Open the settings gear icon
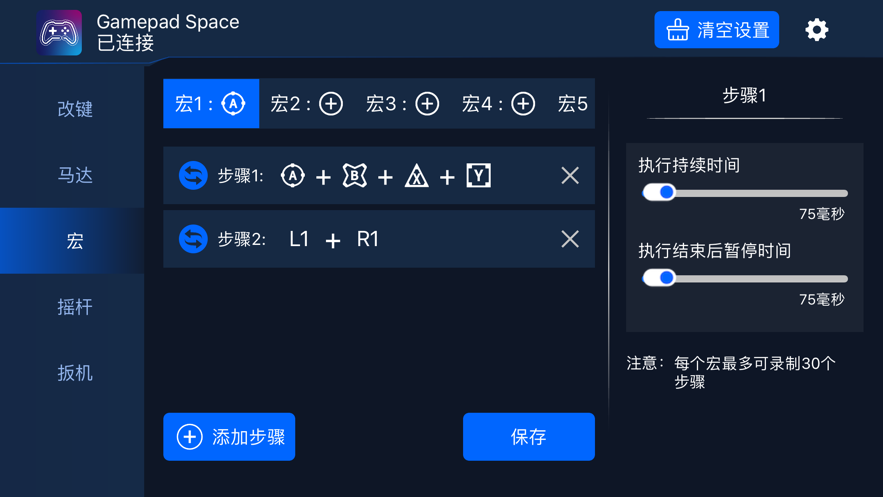Viewport: 883px width, 497px height. [x=817, y=30]
